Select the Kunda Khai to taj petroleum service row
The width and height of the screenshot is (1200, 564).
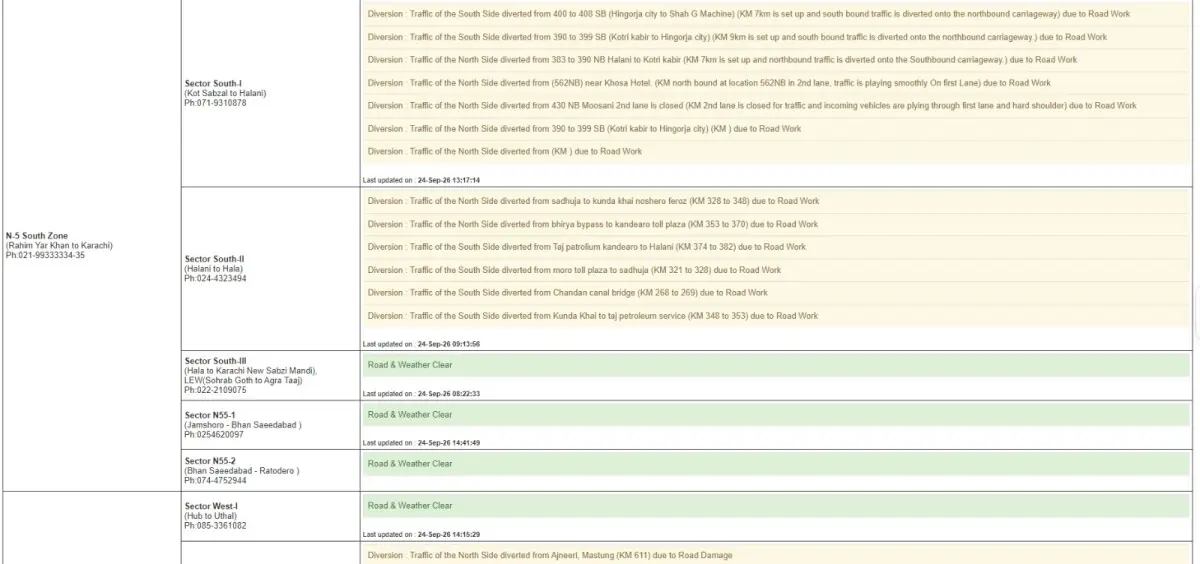pos(776,316)
